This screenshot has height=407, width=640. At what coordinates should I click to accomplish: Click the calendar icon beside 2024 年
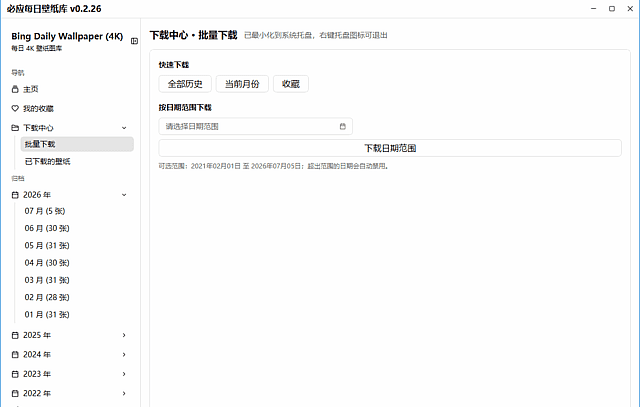click(15, 355)
